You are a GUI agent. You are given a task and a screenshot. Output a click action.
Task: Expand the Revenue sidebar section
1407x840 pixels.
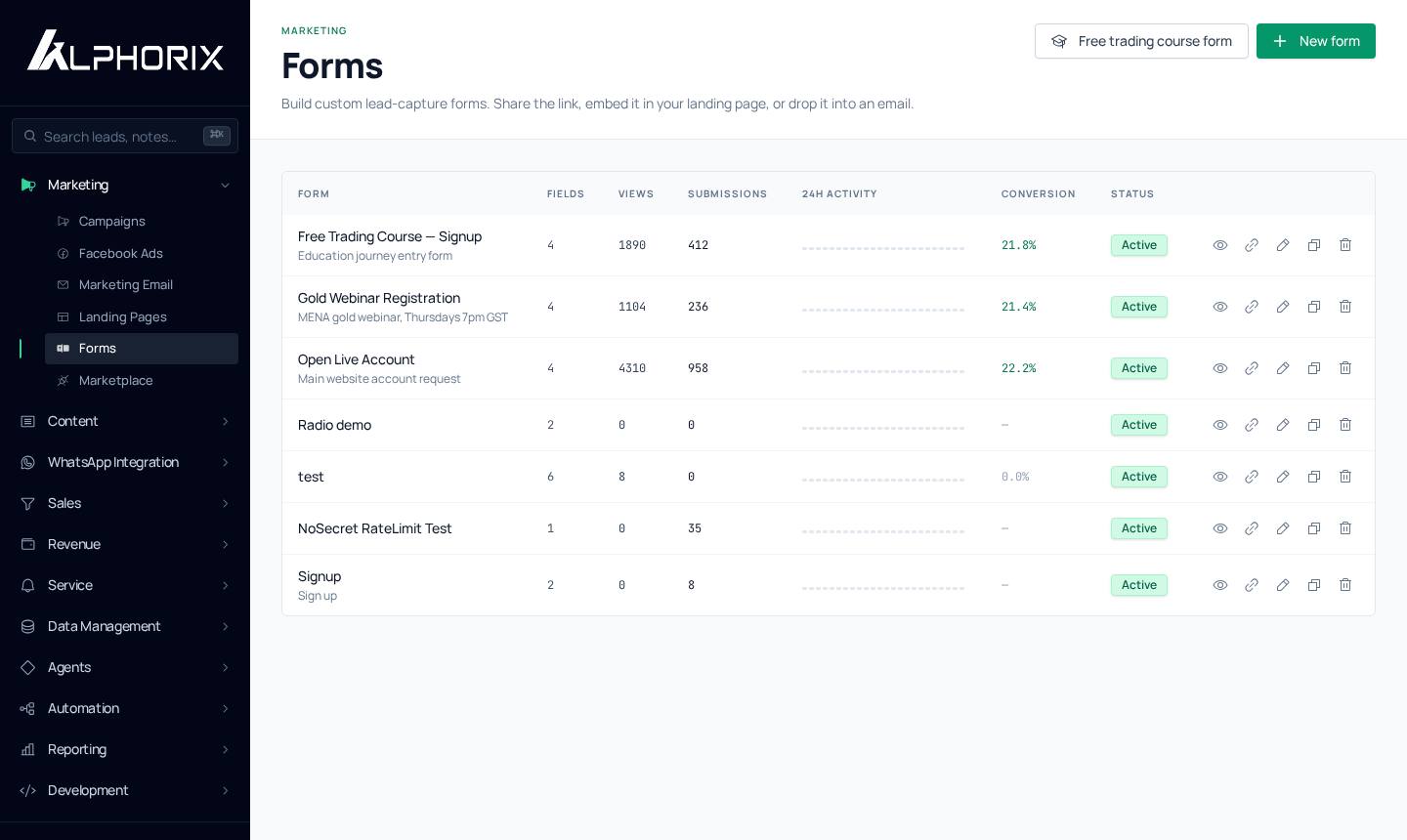click(125, 544)
